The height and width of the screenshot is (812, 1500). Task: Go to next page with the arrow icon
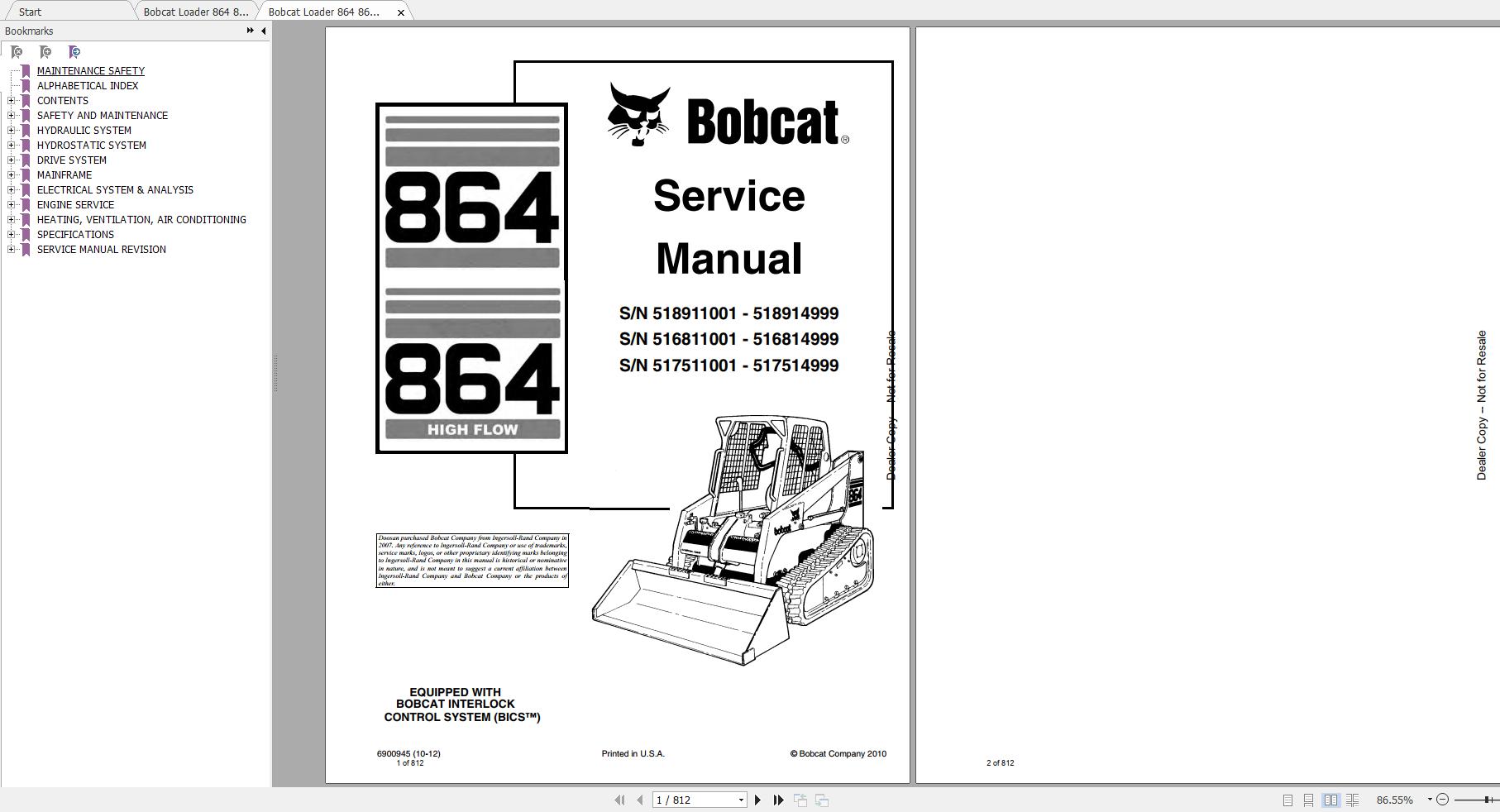[758, 800]
